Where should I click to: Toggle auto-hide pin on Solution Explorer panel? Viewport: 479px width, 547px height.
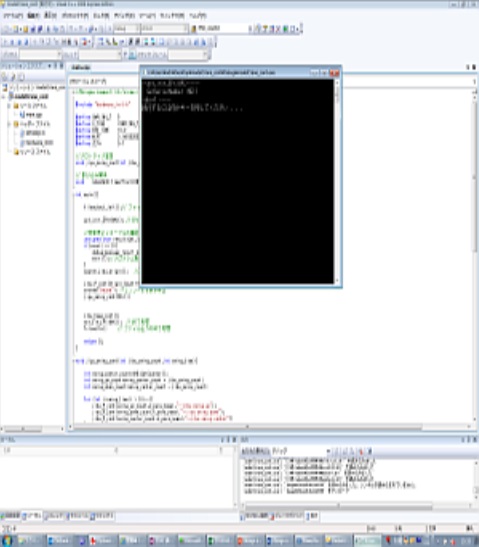click(x=56, y=66)
